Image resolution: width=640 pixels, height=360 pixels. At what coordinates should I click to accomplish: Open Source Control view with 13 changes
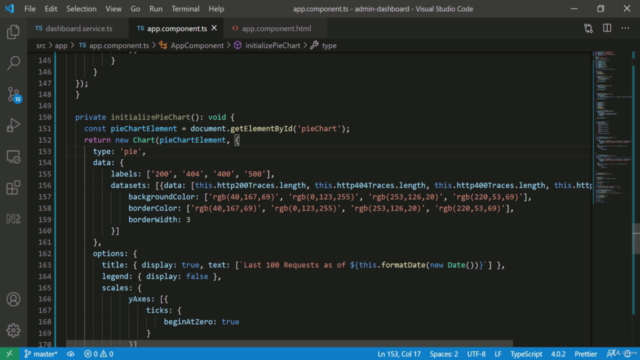pyautogui.click(x=14, y=94)
